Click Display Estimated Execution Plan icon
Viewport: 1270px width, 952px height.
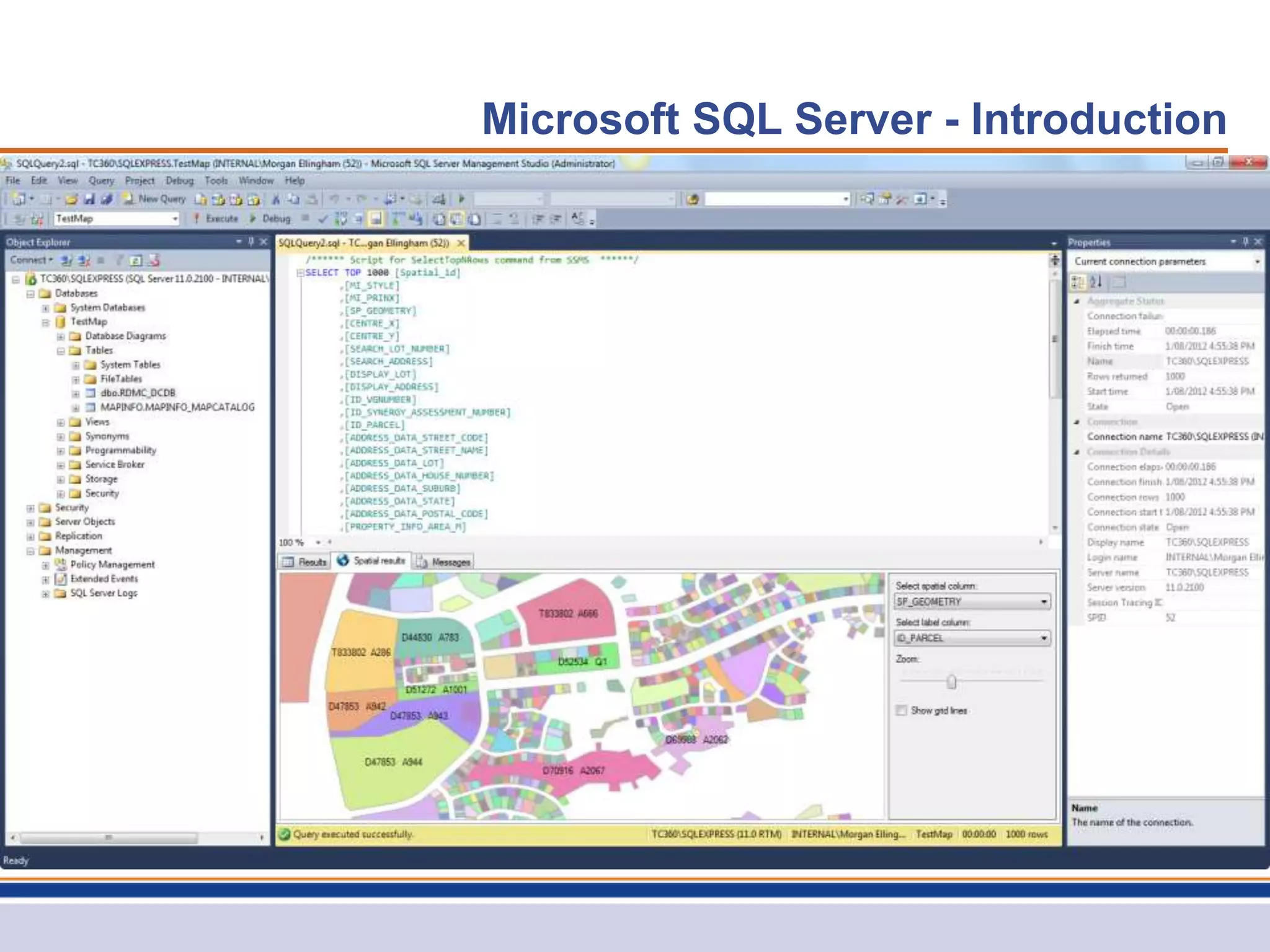[x=340, y=219]
